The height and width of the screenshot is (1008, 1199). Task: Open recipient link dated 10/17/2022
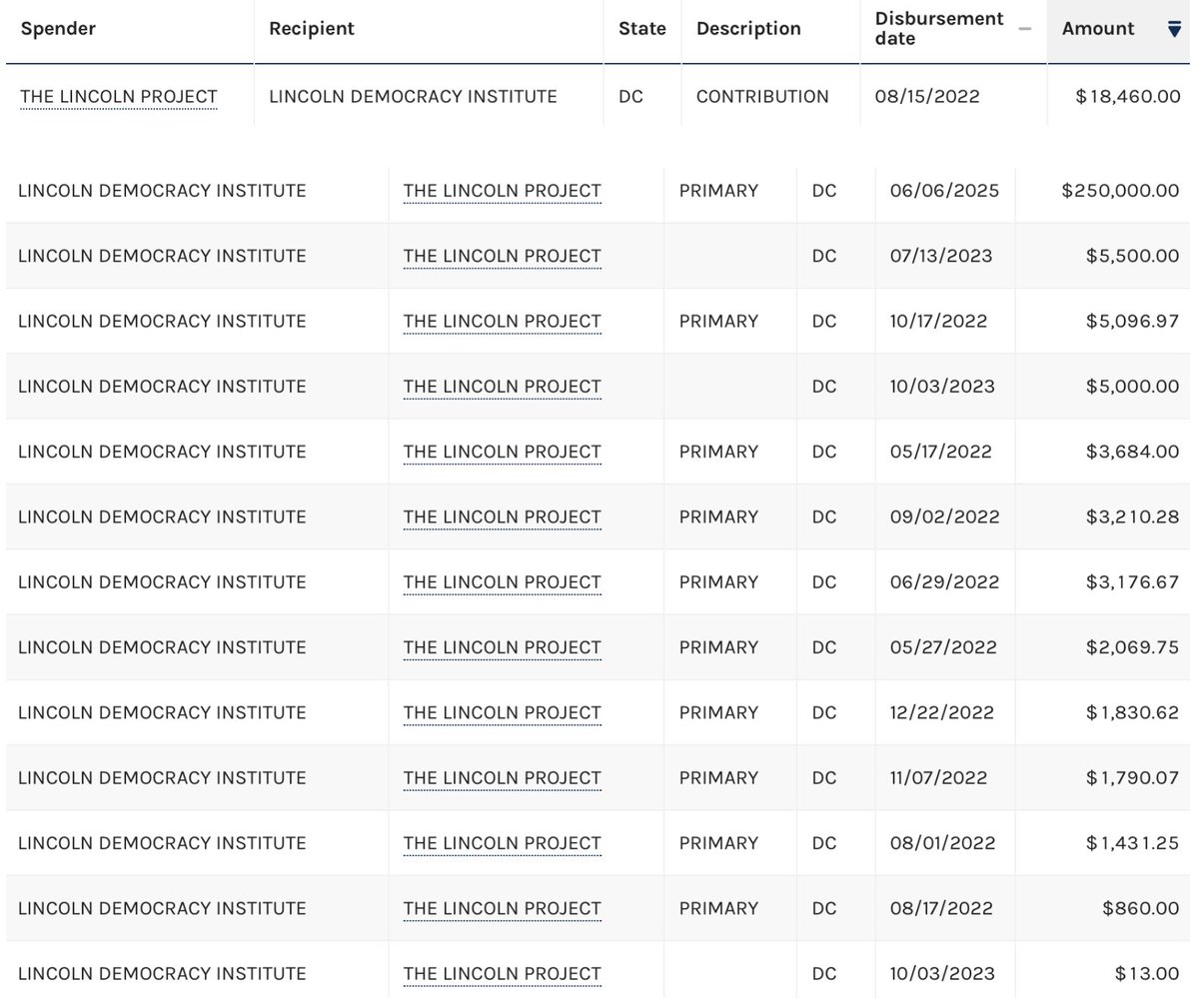pos(502,321)
